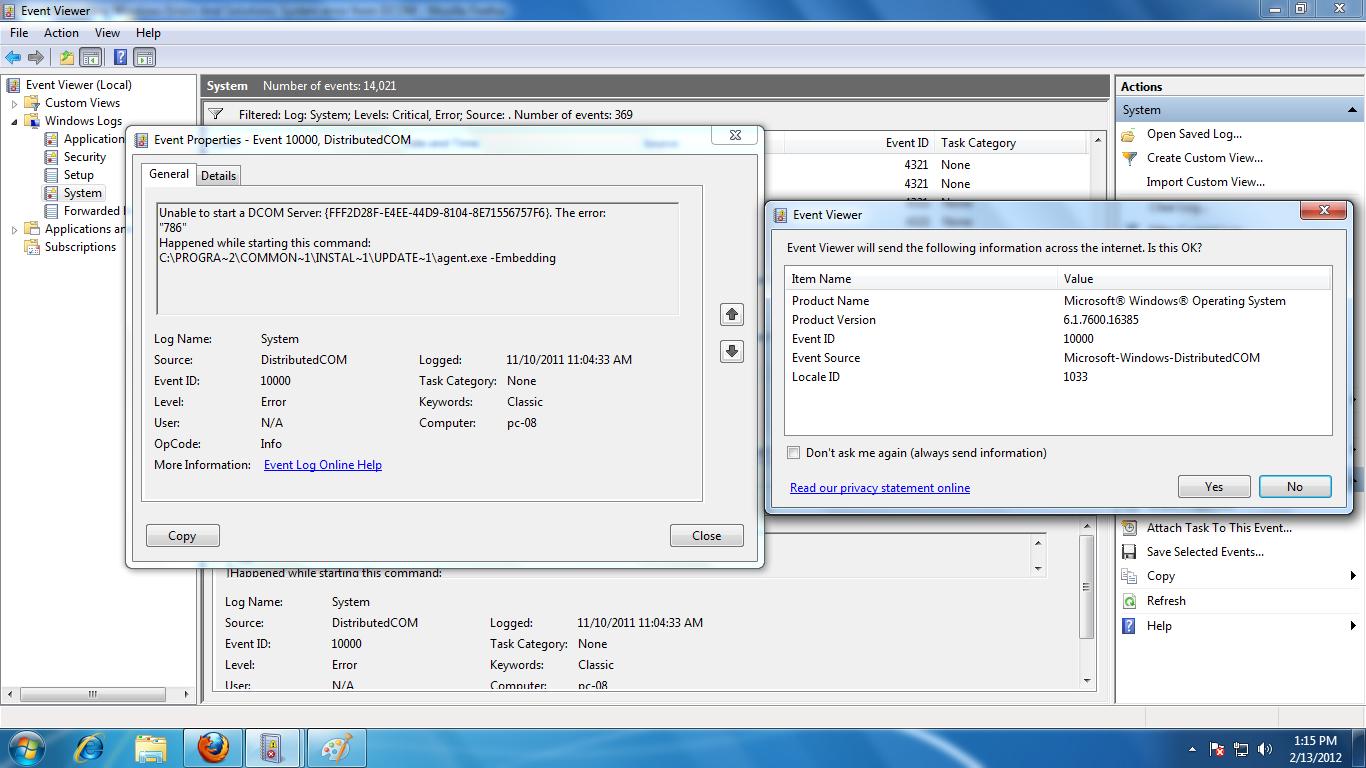Image resolution: width=1366 pixels, height=768 pixels.
Task: Click the green Refresh icon in Actions
Action: click(x=1129, y=601)
